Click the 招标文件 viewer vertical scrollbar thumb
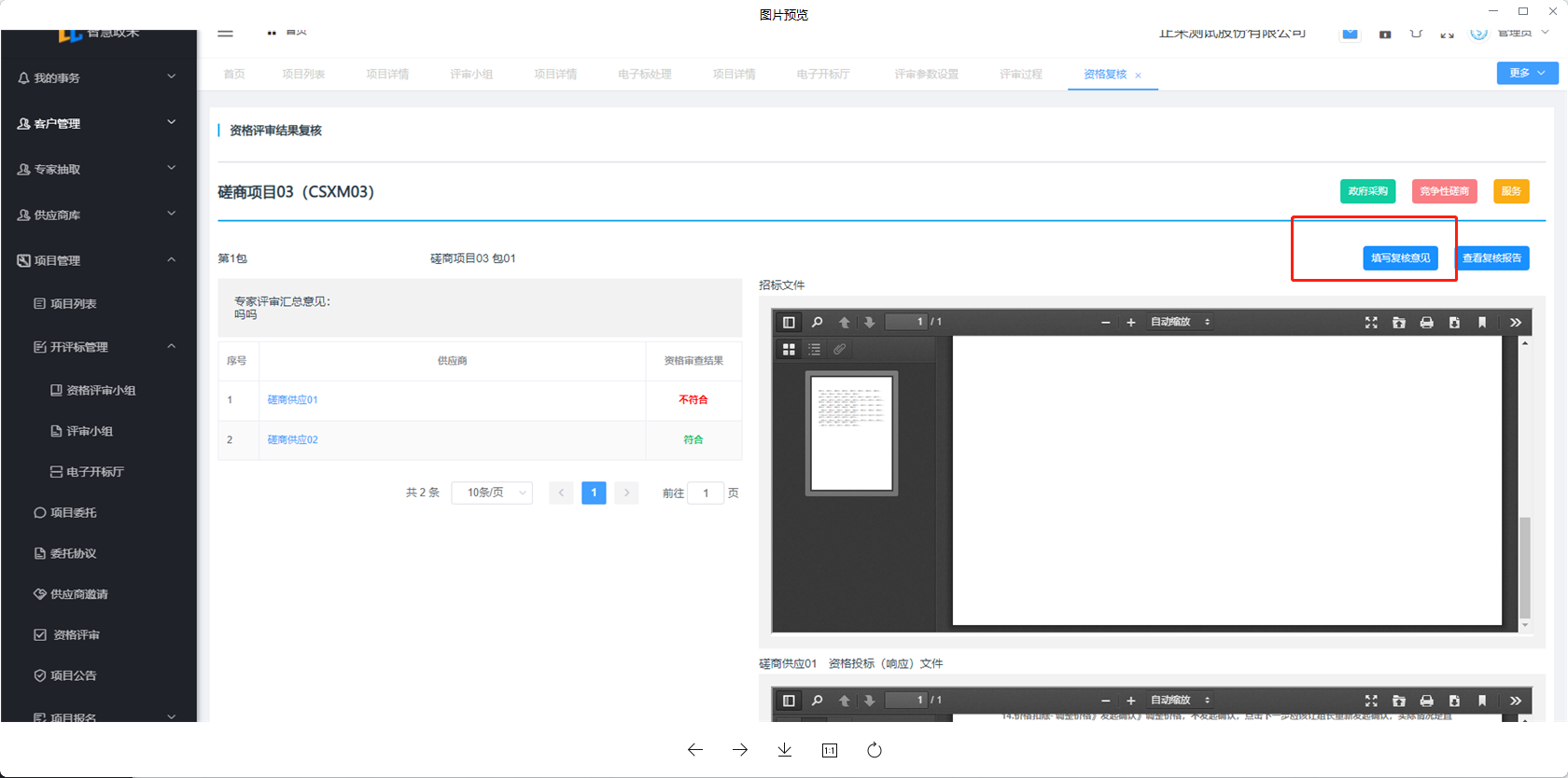 tap(1525, 567)
